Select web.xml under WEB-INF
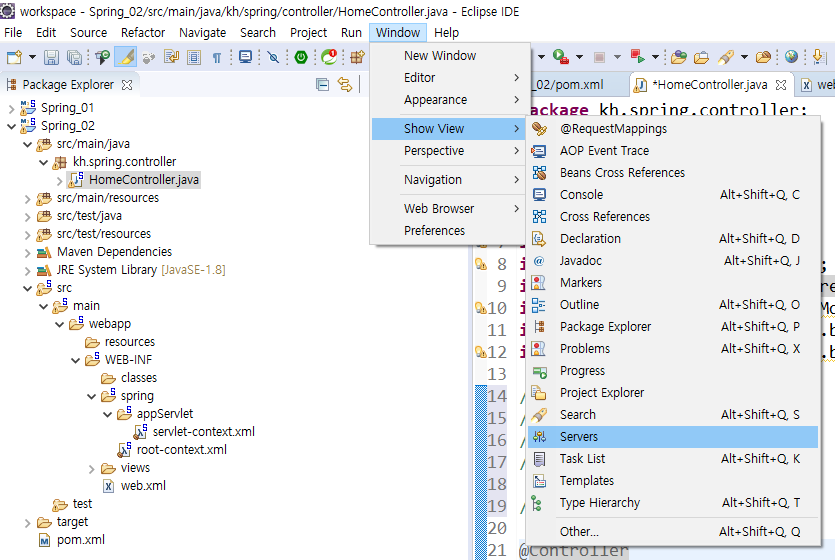The image size is (835, 560). point(134,485)
